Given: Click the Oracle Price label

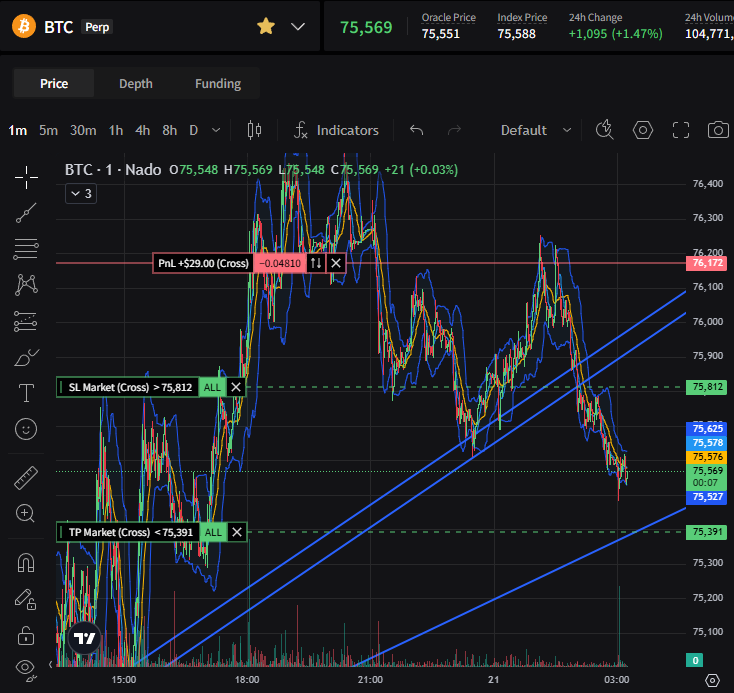Looking at the screenshot, I should (448, 18).
